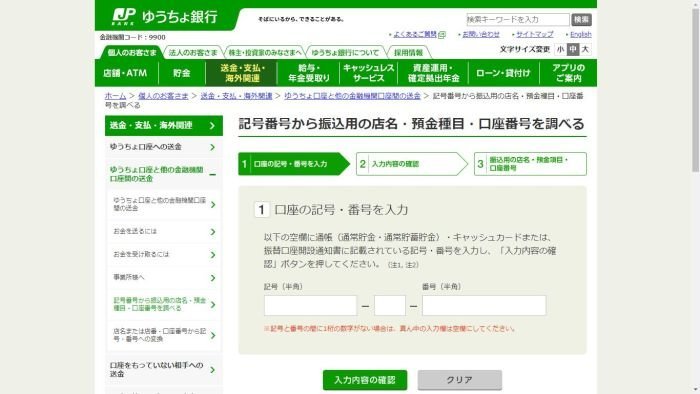Select the ゆうちょ銀行について tab
The image size is (700, 394).
pyautogui.click(x=345, y=53)
